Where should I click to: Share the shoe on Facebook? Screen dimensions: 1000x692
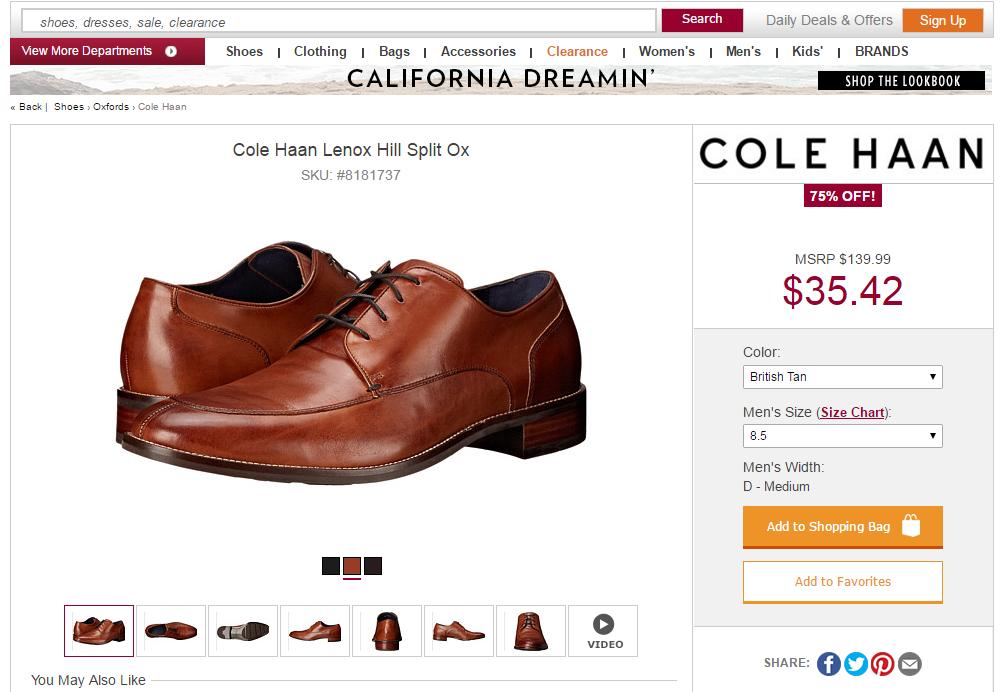point(829,663)
